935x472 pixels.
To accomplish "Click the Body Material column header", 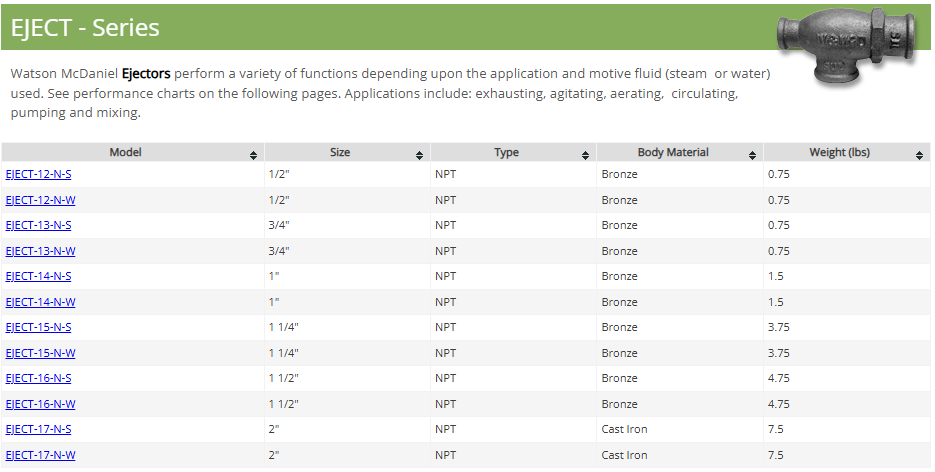I will point(673,153).
